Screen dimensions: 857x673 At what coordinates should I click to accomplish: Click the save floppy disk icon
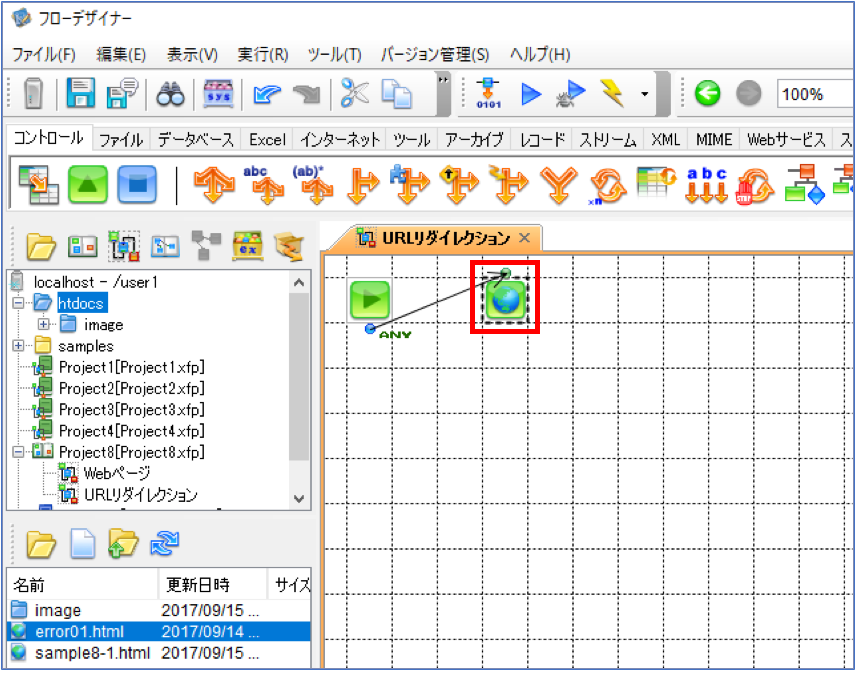coord(81,93)
